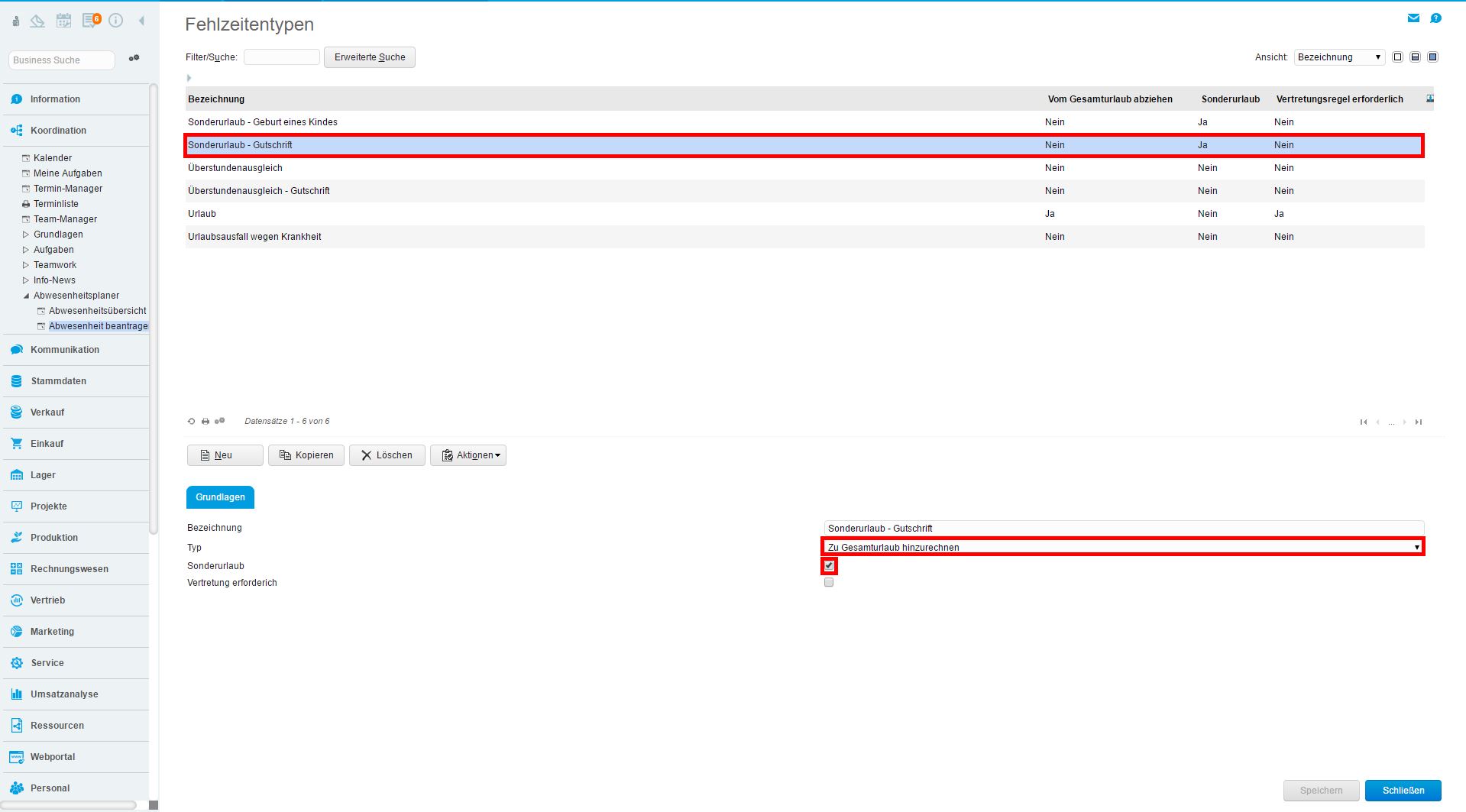
Task: Open the Produktion module menu
Action: [x=76, y=538]
